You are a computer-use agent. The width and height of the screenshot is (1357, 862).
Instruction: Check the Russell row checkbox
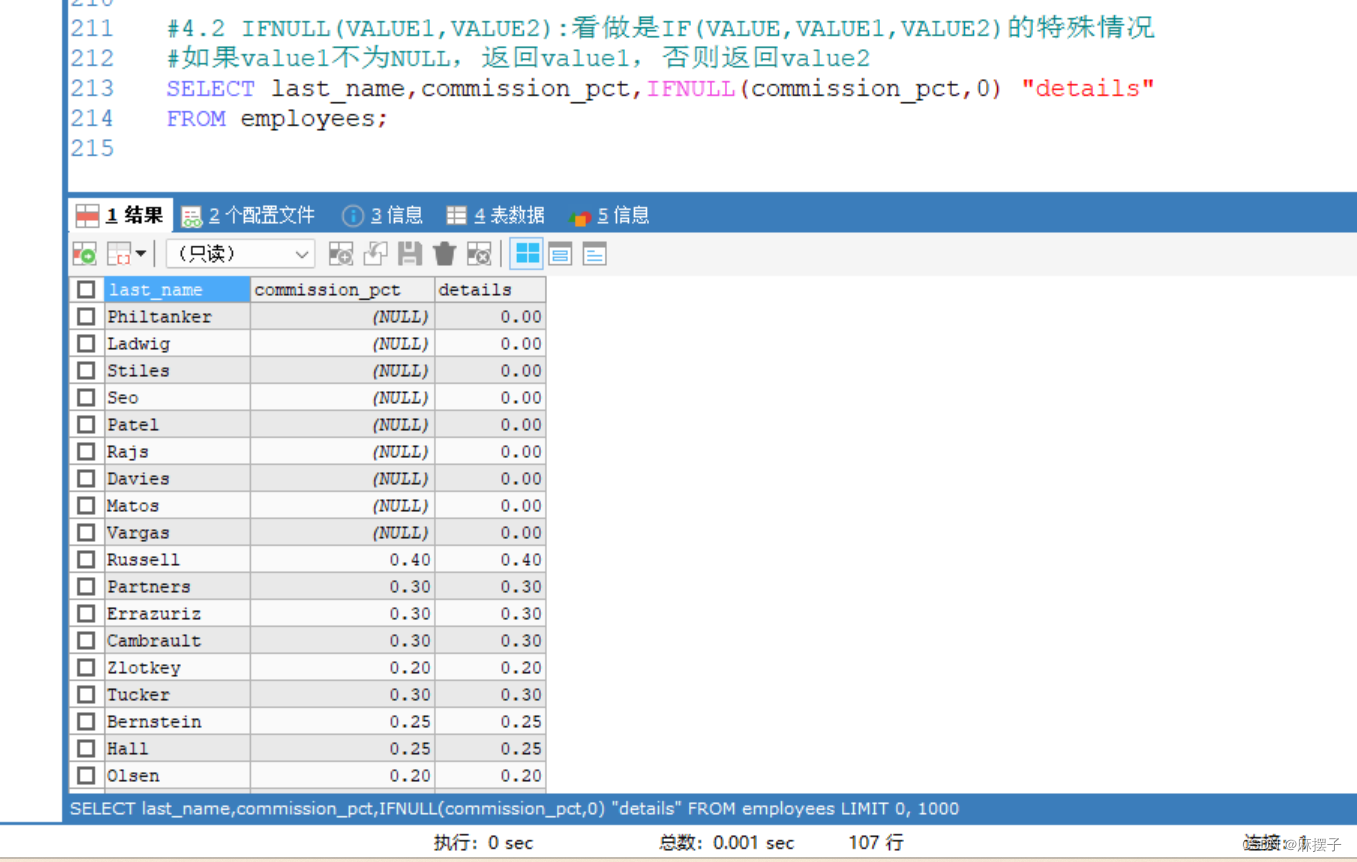(86, 560)
